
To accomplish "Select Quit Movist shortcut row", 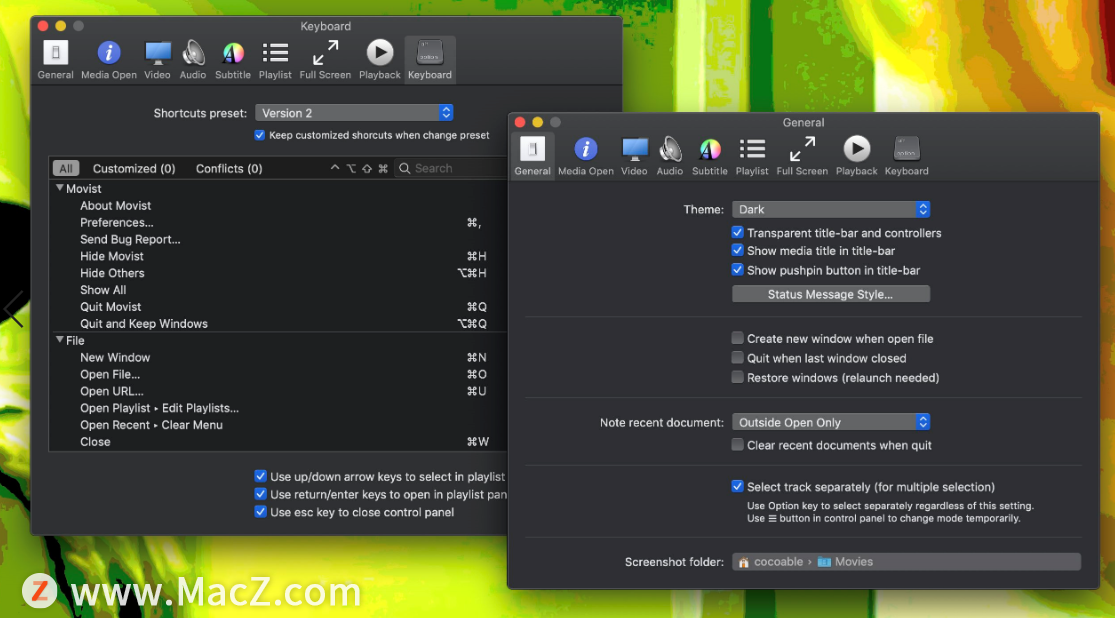I will coord(279,307).
